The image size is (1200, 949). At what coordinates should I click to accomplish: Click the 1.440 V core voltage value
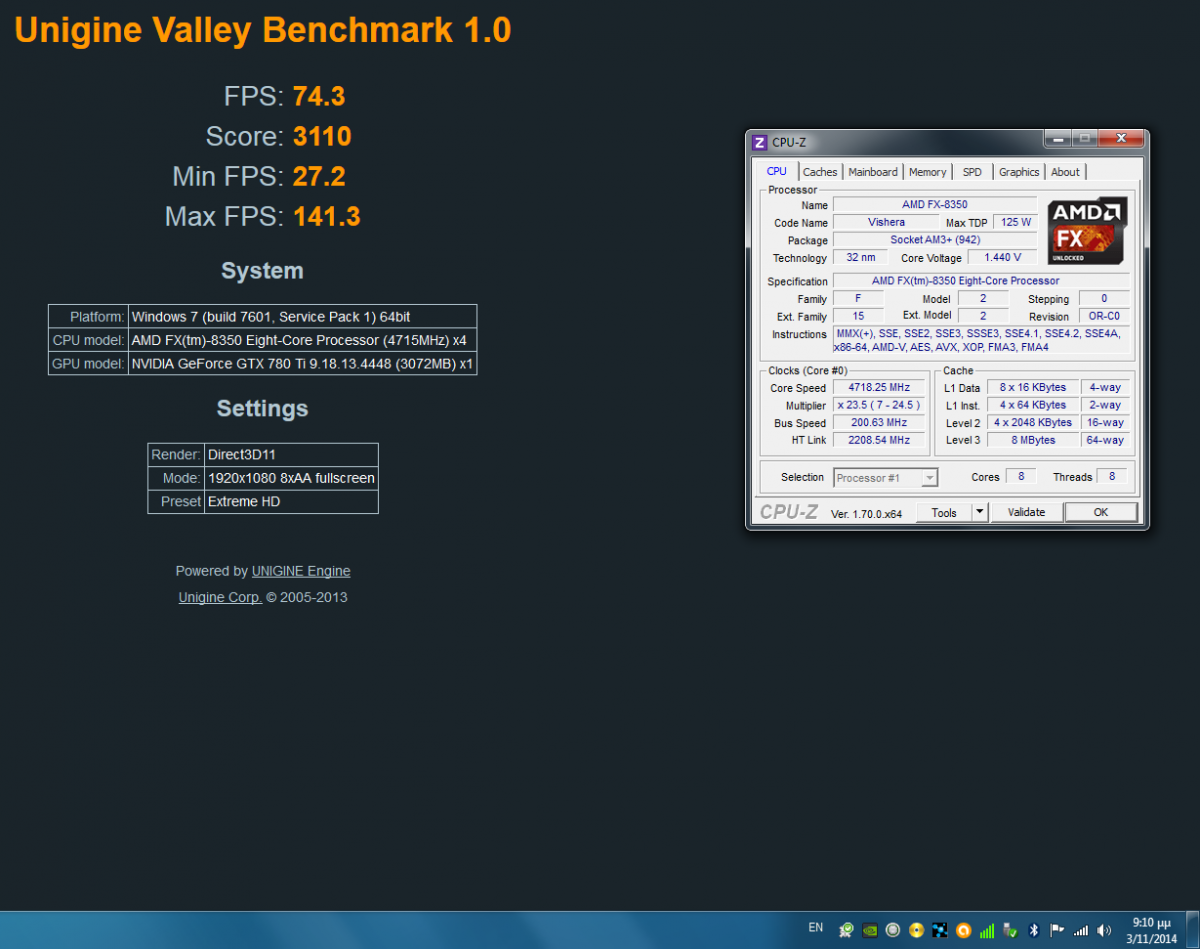point(1001,257)
